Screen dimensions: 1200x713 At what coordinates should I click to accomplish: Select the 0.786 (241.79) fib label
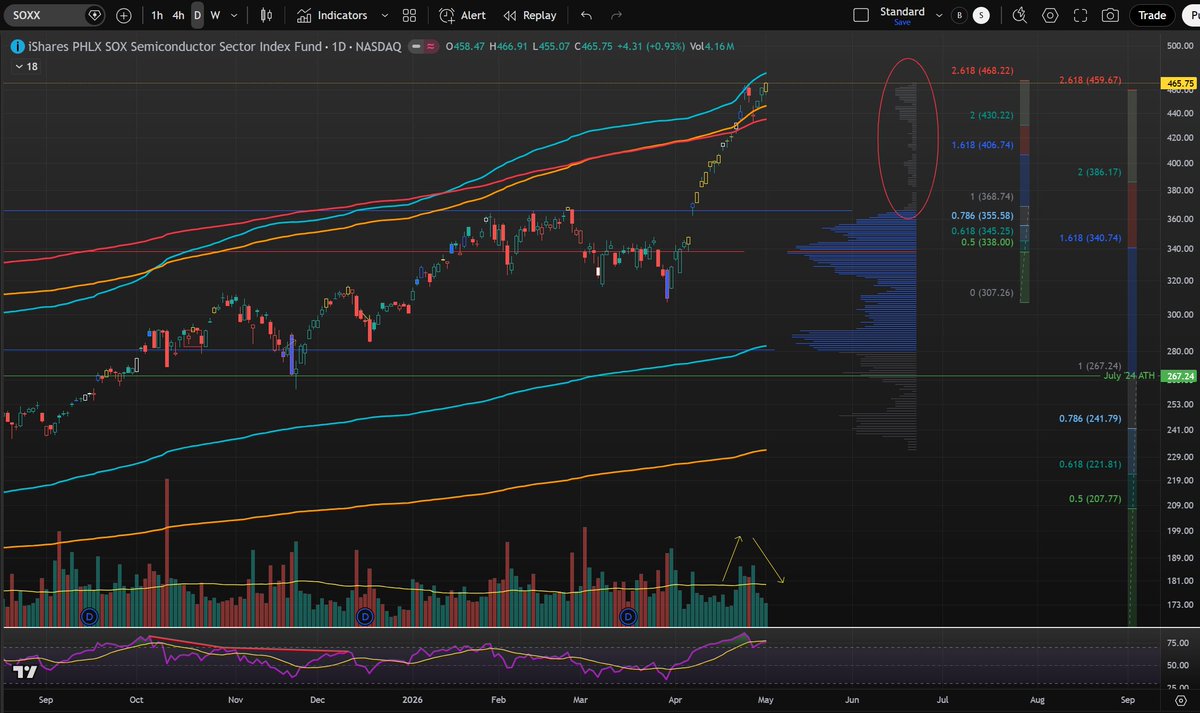pos(1091,418)
